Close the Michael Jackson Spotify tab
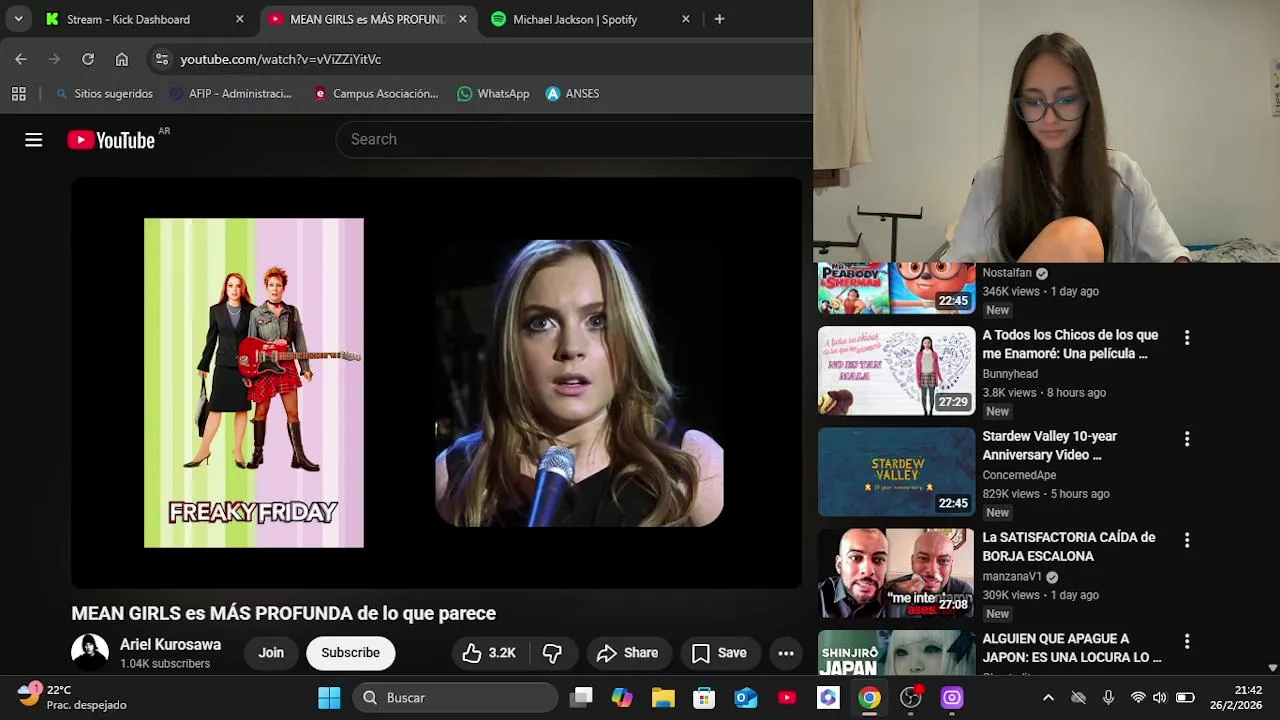Screen dimensions: 1280x720 [685, 19]
